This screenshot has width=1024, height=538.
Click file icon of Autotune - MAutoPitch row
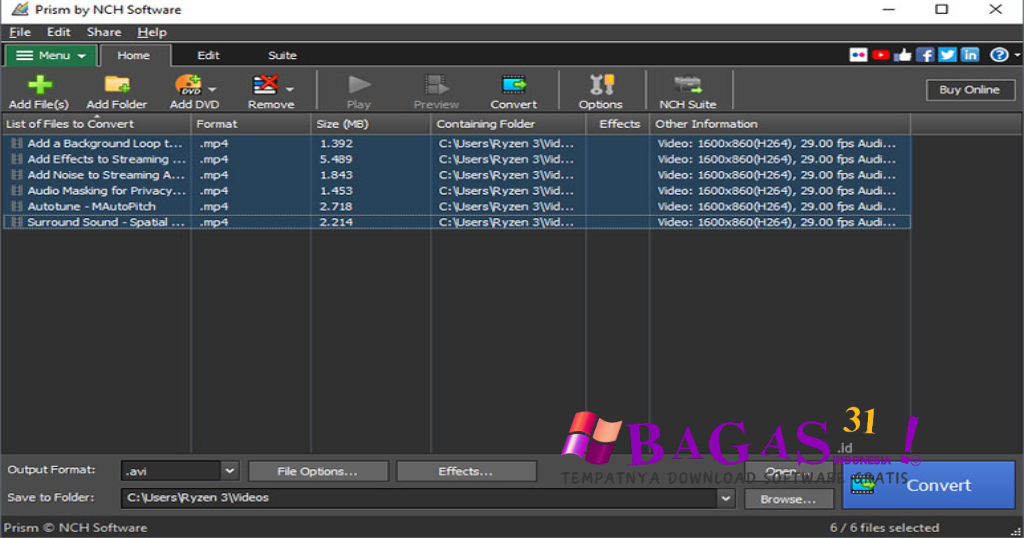[17, 206]
